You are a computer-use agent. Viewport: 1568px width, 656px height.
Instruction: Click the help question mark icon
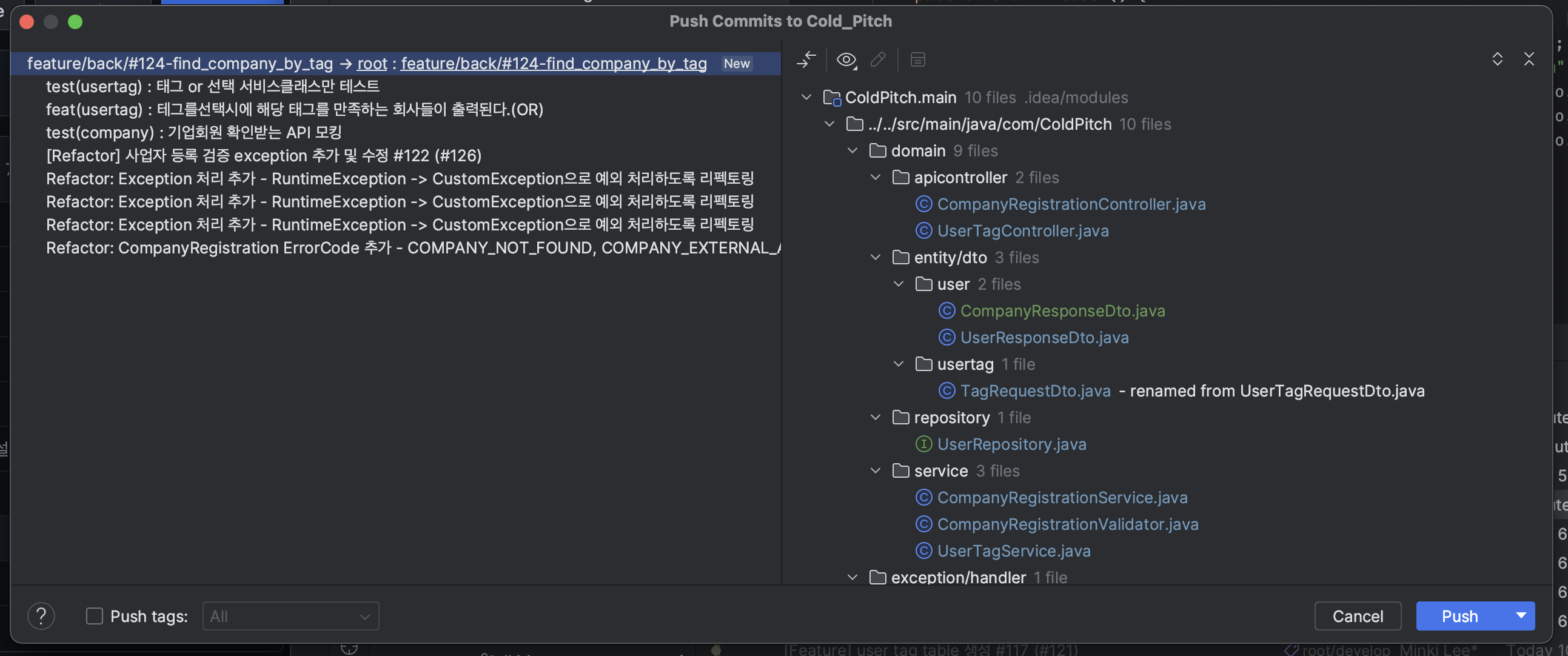[x=41, y=616]
